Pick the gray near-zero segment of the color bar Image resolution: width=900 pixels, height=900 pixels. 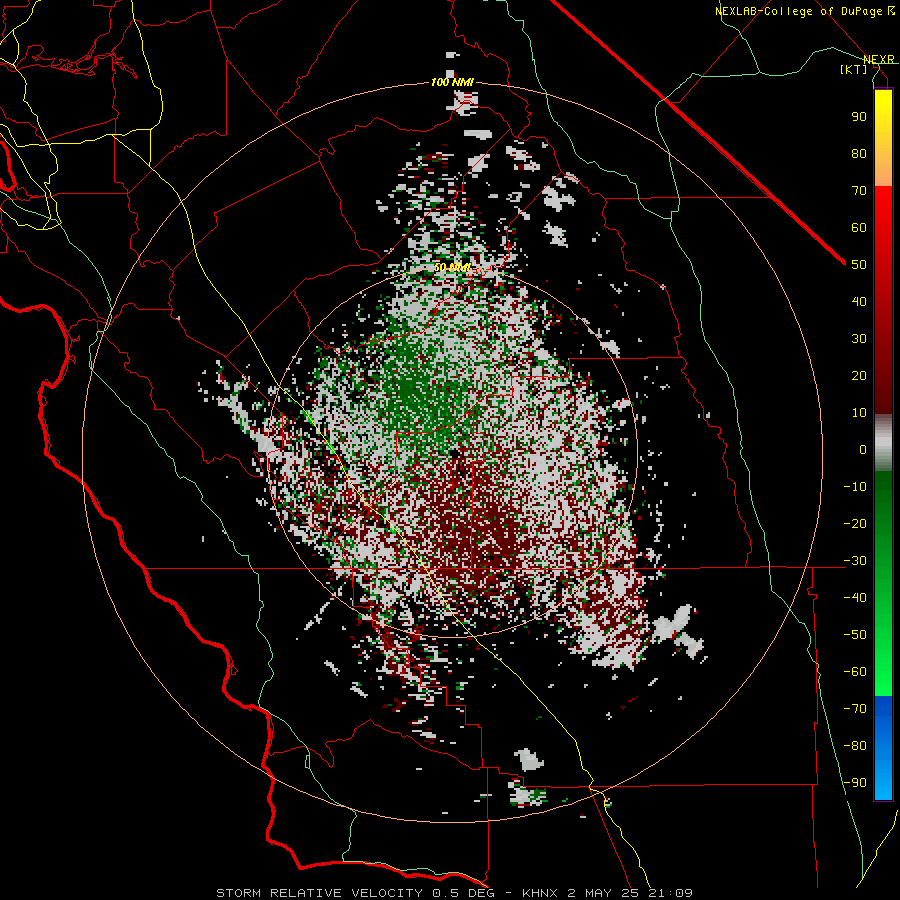tap(883, 443)
